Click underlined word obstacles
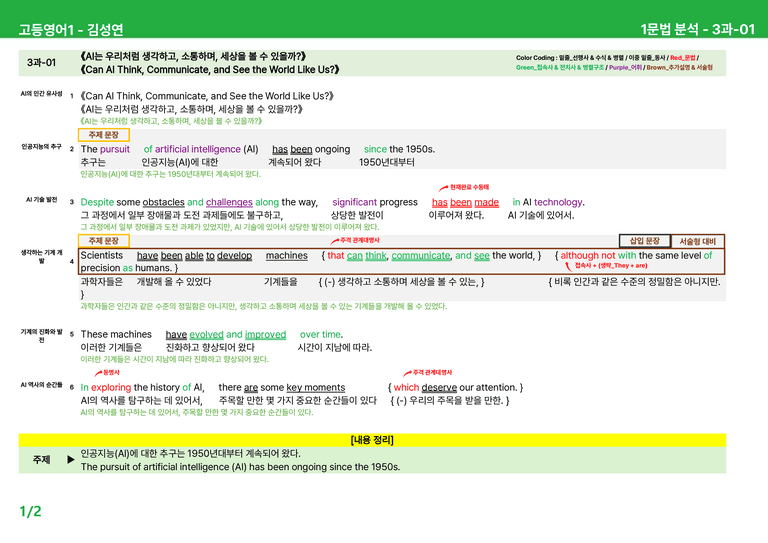 [164, 202]
